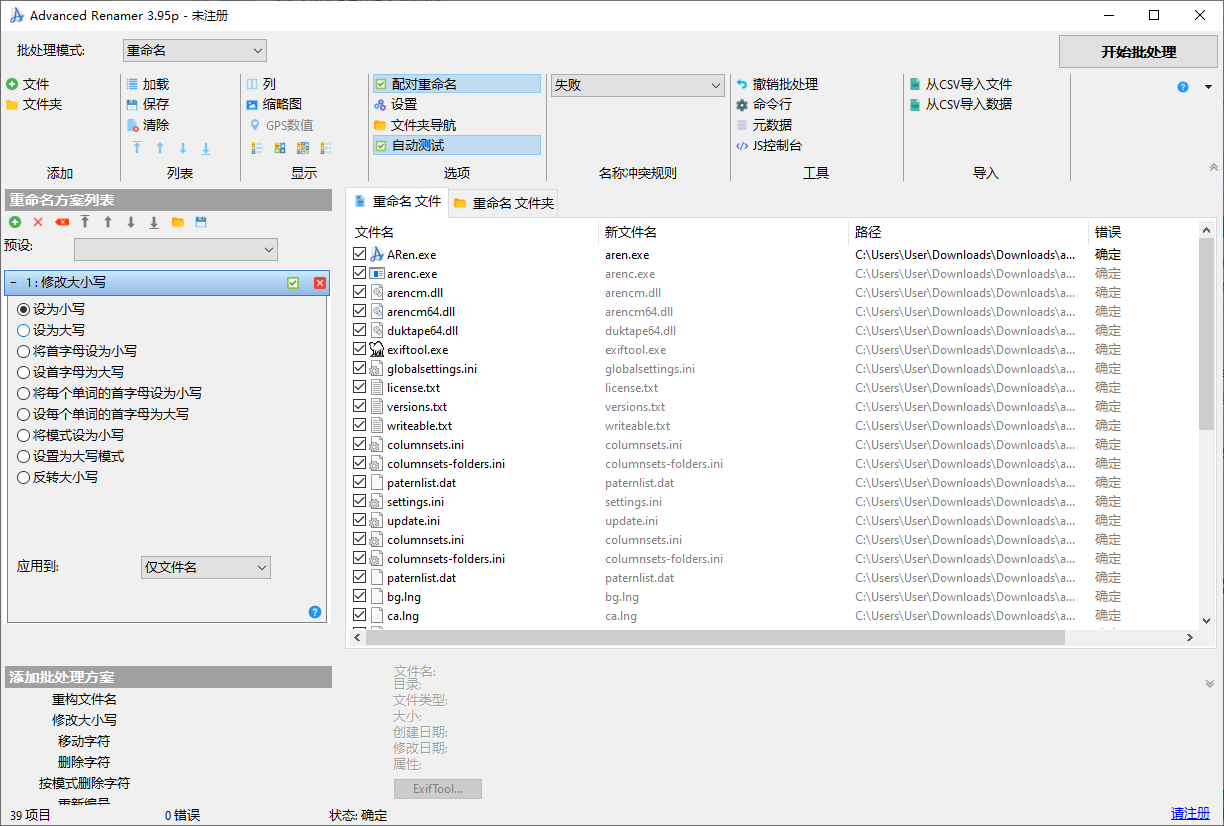Move the selected file to bottom of the list
The image size is (1224, 826).
point(206,148)
